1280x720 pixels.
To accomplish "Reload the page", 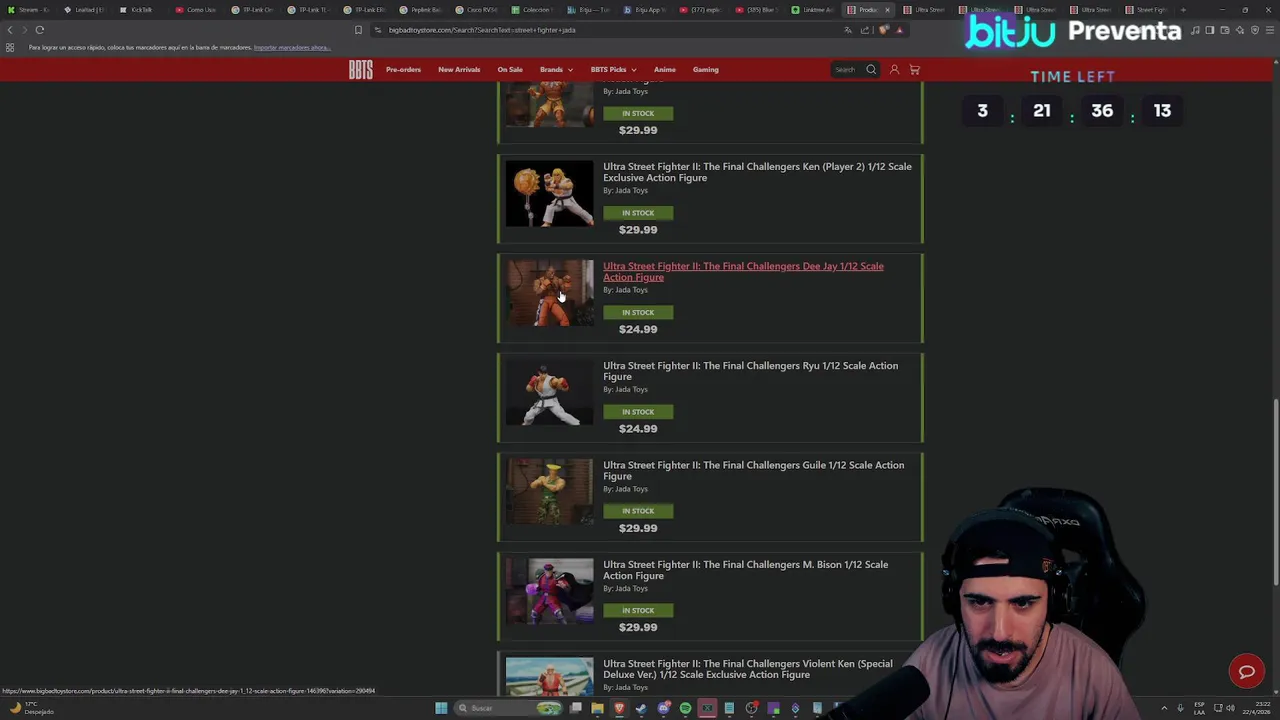I will 40,30.
